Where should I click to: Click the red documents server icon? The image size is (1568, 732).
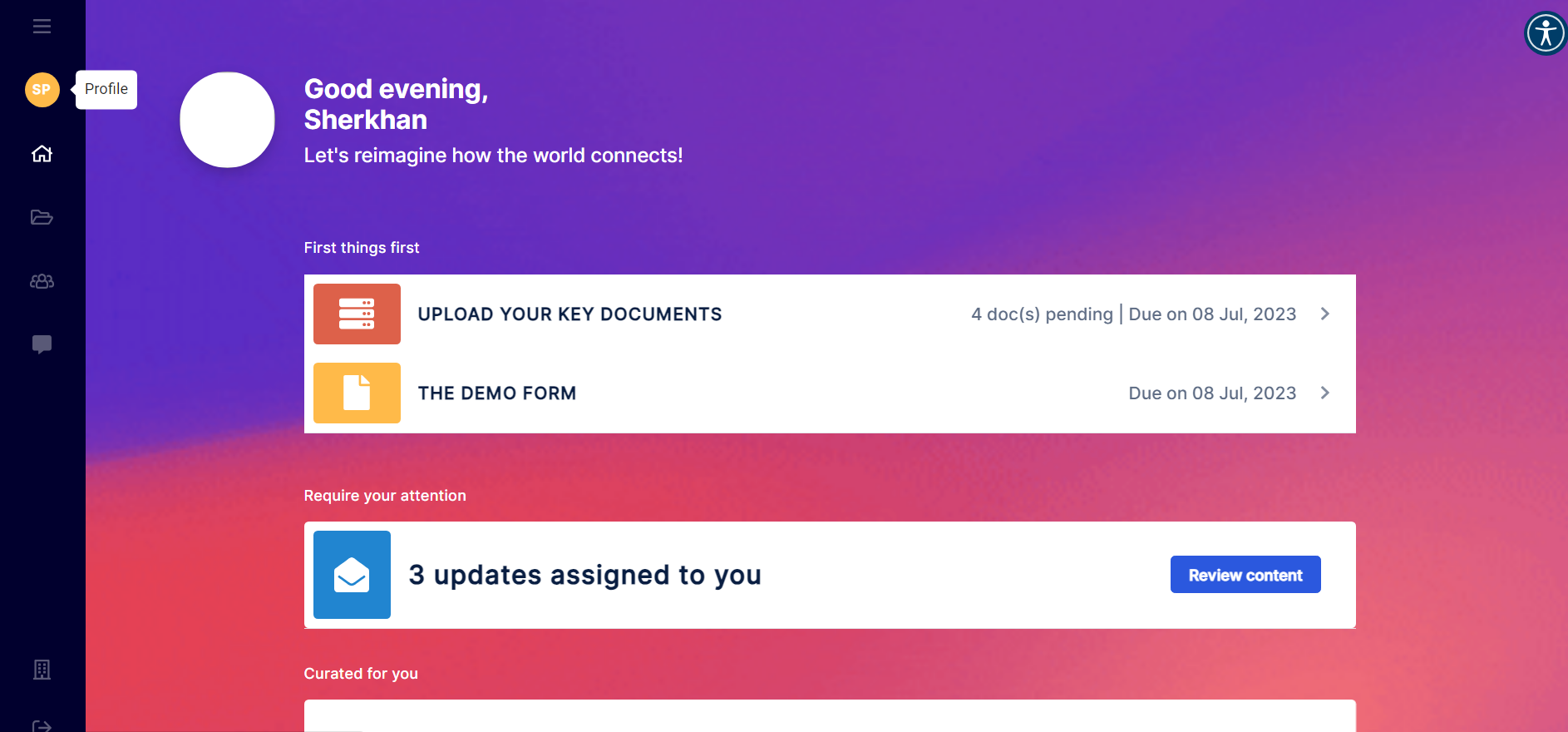(357, 314)
